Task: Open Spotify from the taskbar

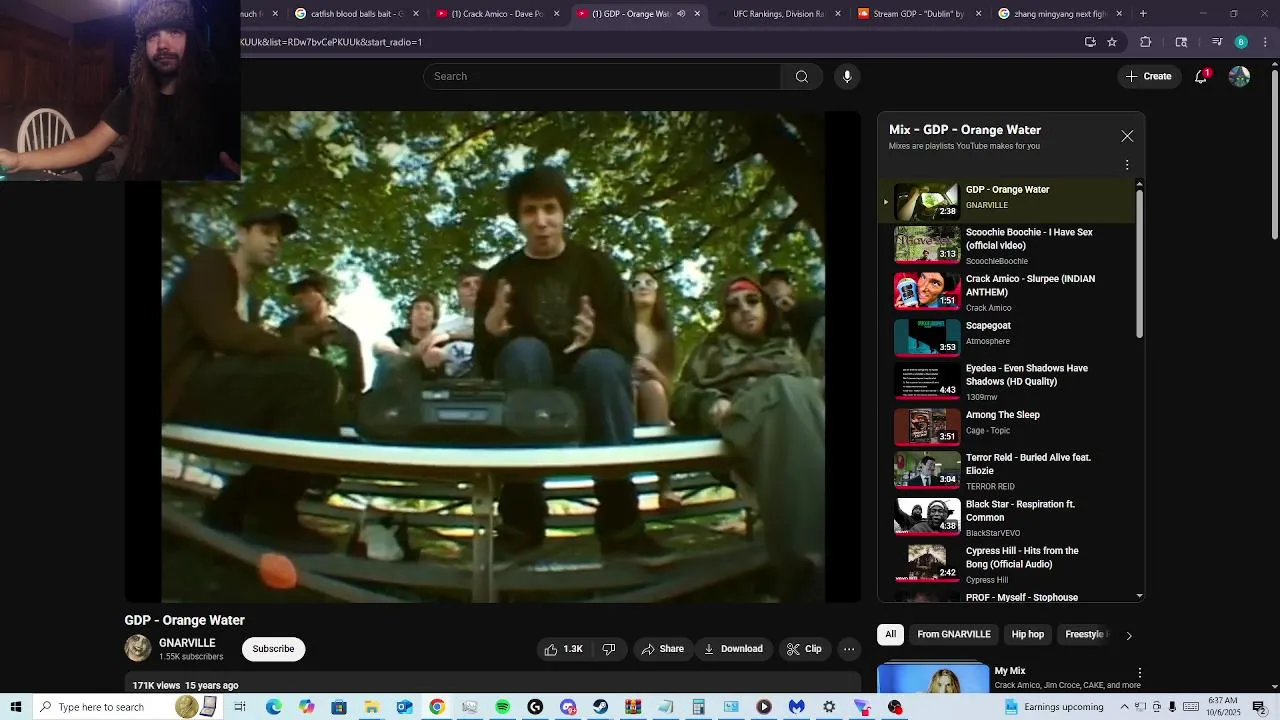Action: coord(502,707)
